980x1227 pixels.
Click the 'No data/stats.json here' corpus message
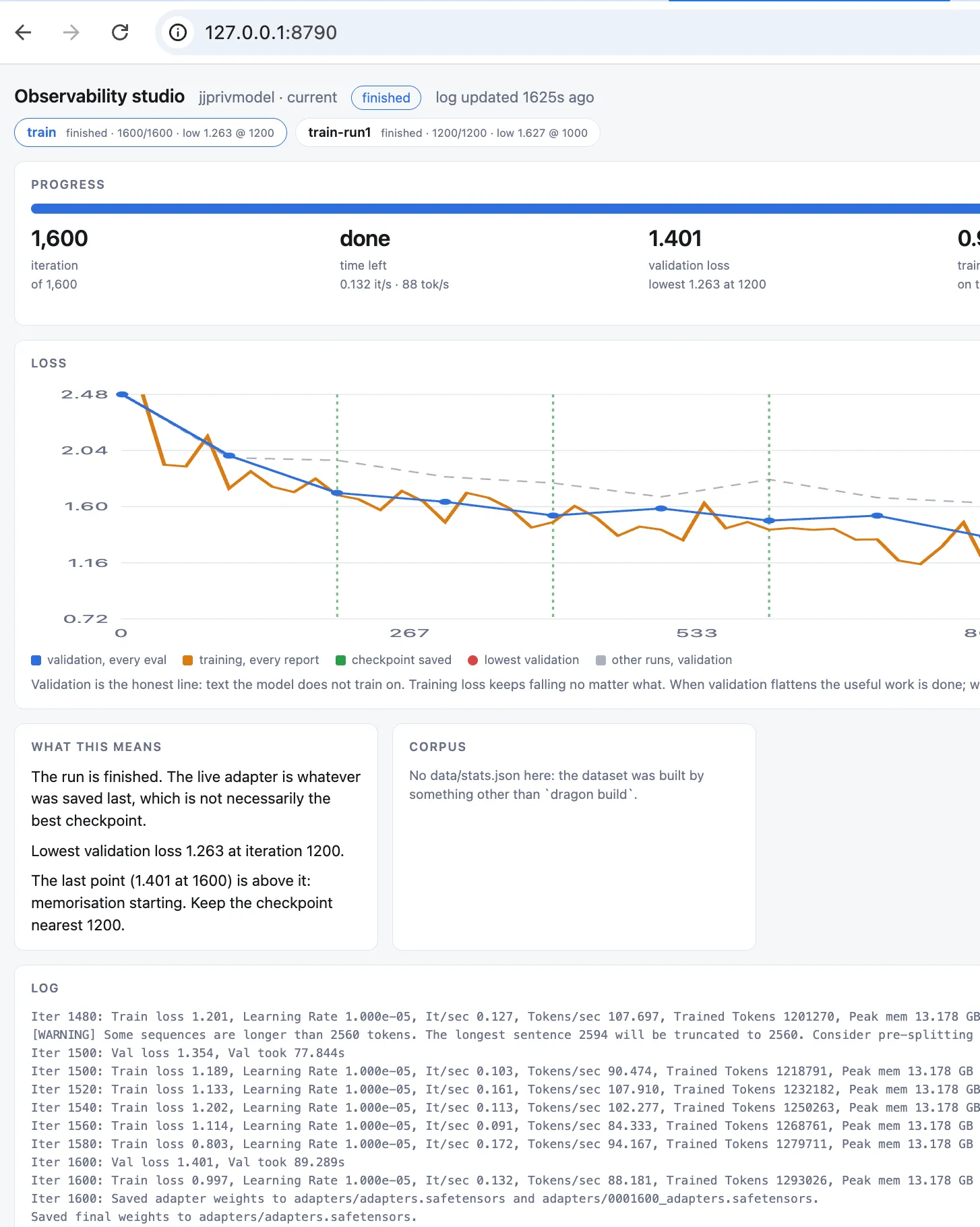point(557,785)
